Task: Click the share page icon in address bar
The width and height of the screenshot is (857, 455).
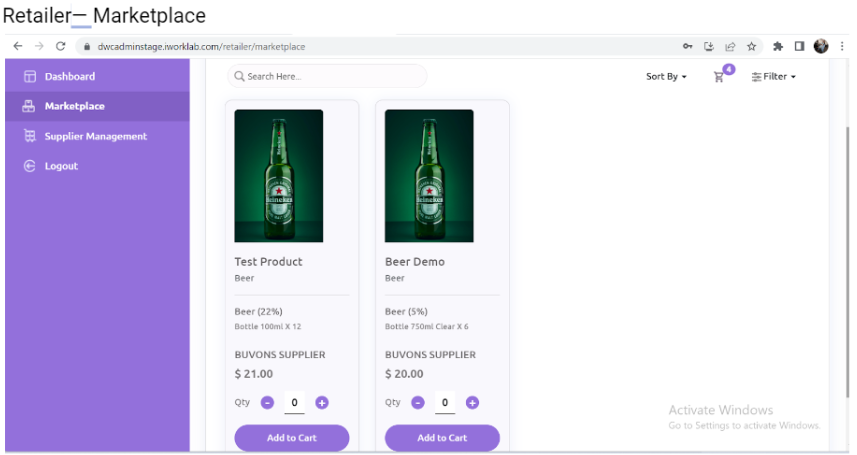Action: (x=730, y=46)
